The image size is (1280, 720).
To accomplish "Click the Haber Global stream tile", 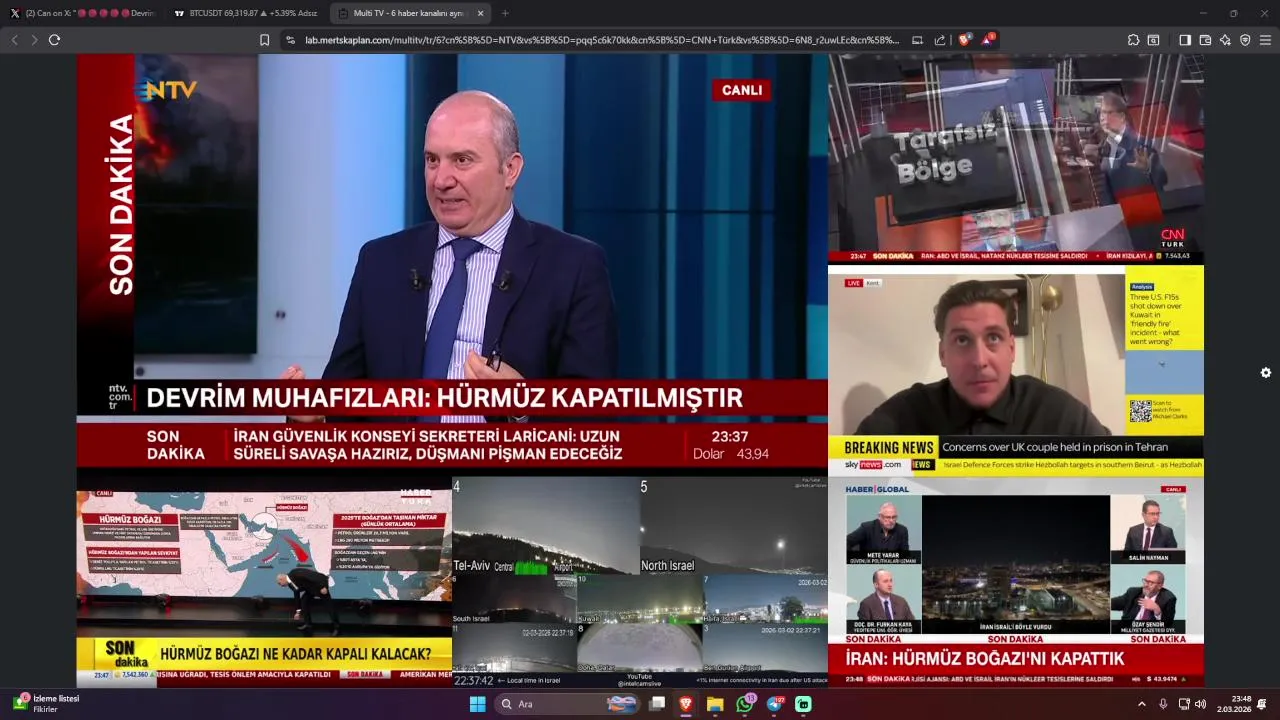I will 1016,582.
